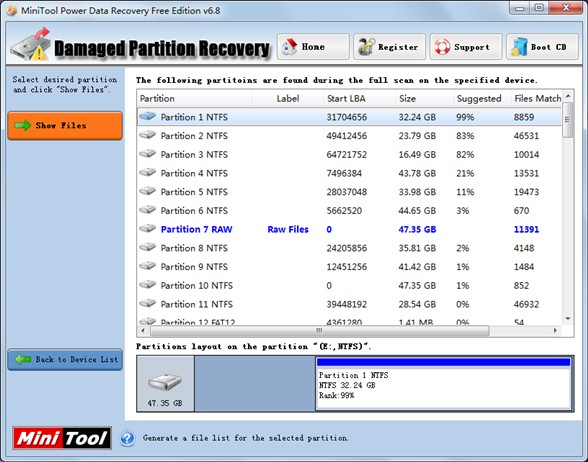Select the row text "Partition 9 NTFS"
The image size is (588, 462).
pyautogui.click(x=194, y=267)
